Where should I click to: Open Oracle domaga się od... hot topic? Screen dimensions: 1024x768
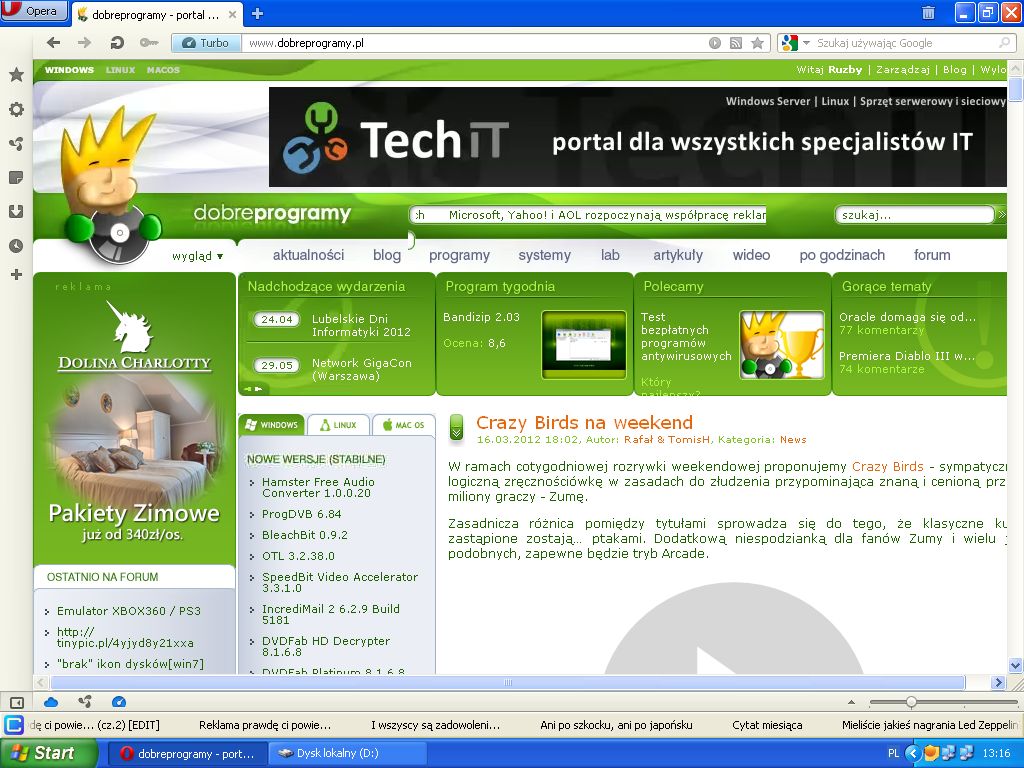[907, 317]
